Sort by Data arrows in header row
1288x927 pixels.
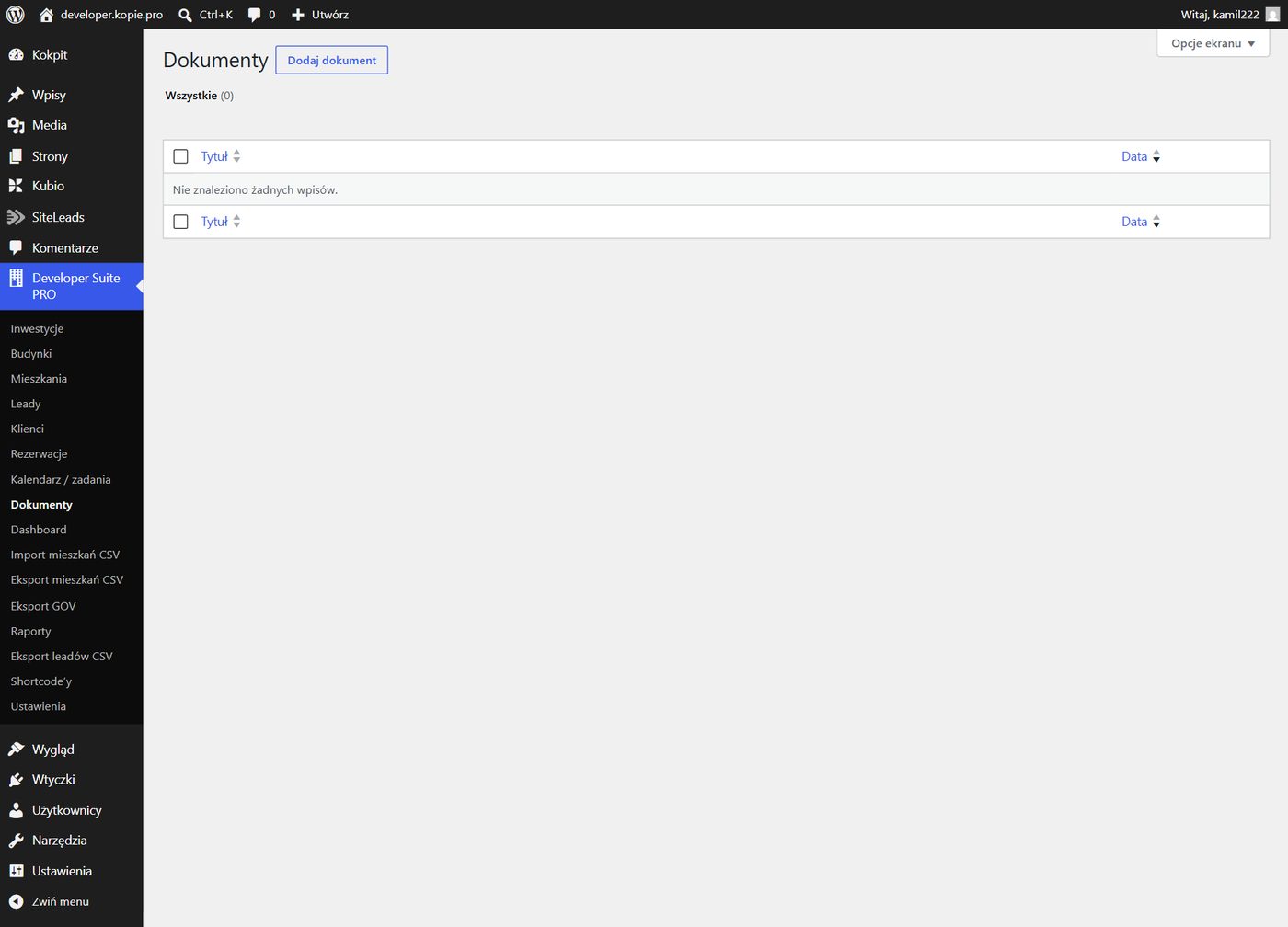point(1156,156)
